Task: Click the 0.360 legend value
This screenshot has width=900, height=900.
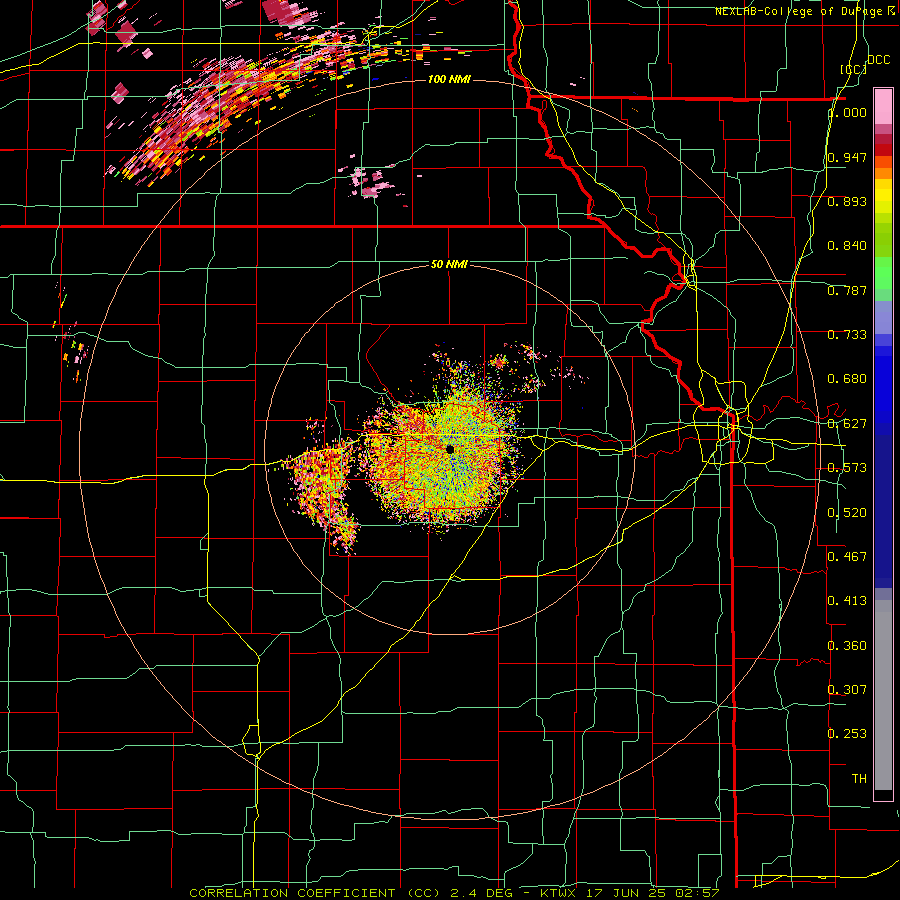Action: coord(847,646)
